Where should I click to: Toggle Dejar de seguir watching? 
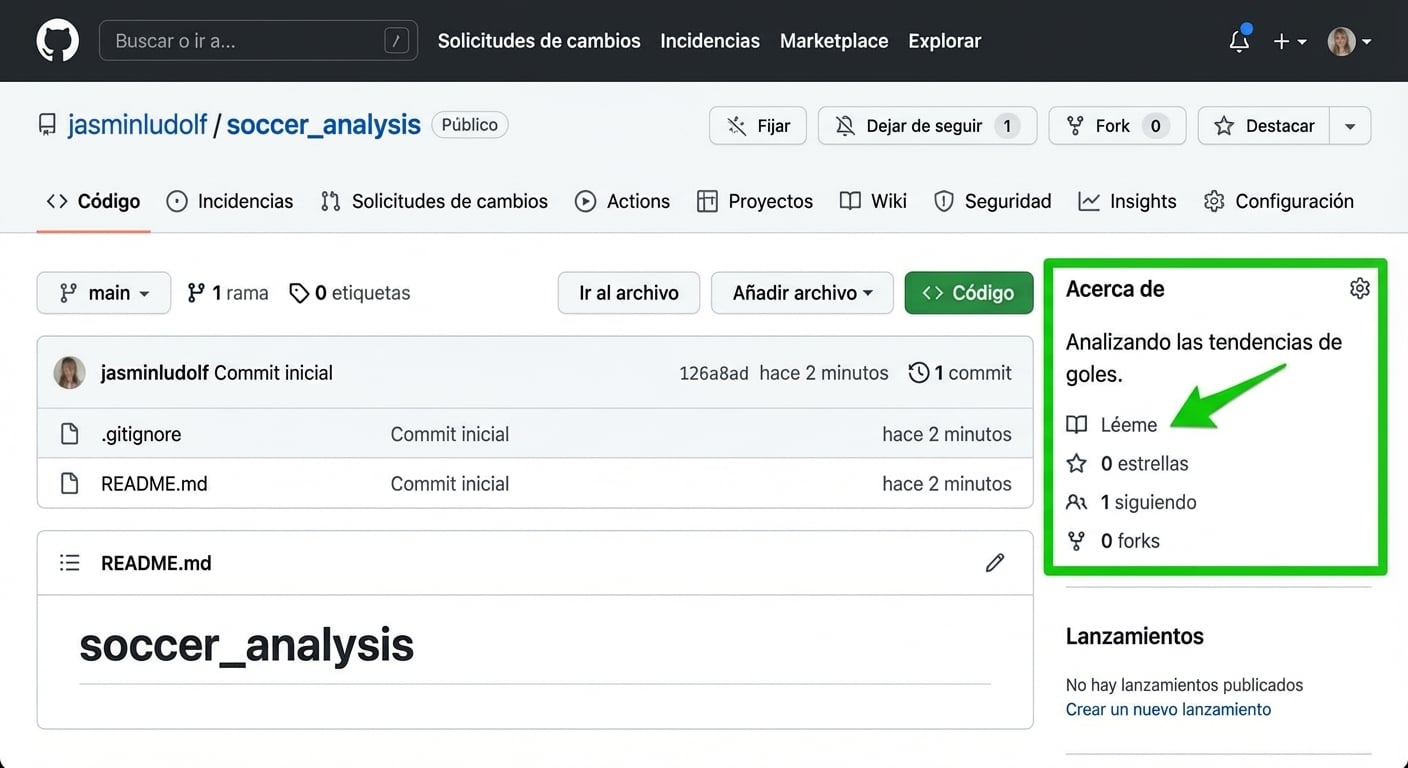927,126
